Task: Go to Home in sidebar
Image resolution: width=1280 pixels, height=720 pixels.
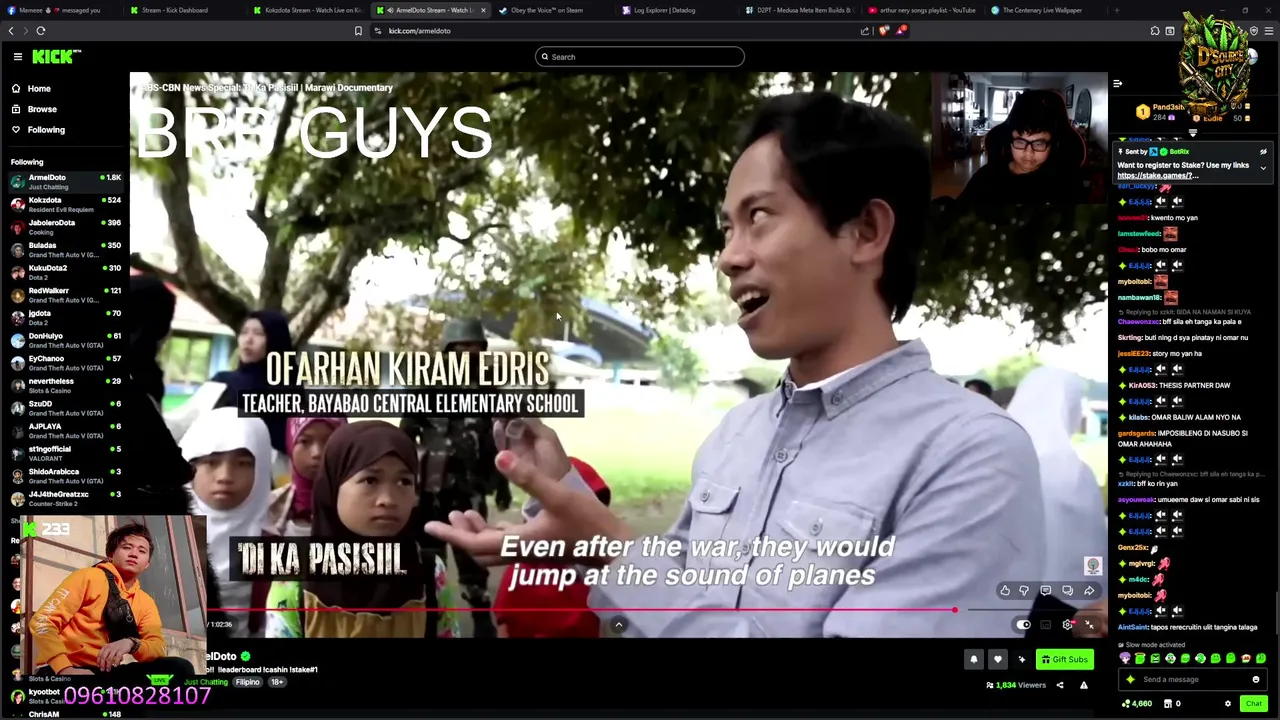Action: tap(39, 89)
